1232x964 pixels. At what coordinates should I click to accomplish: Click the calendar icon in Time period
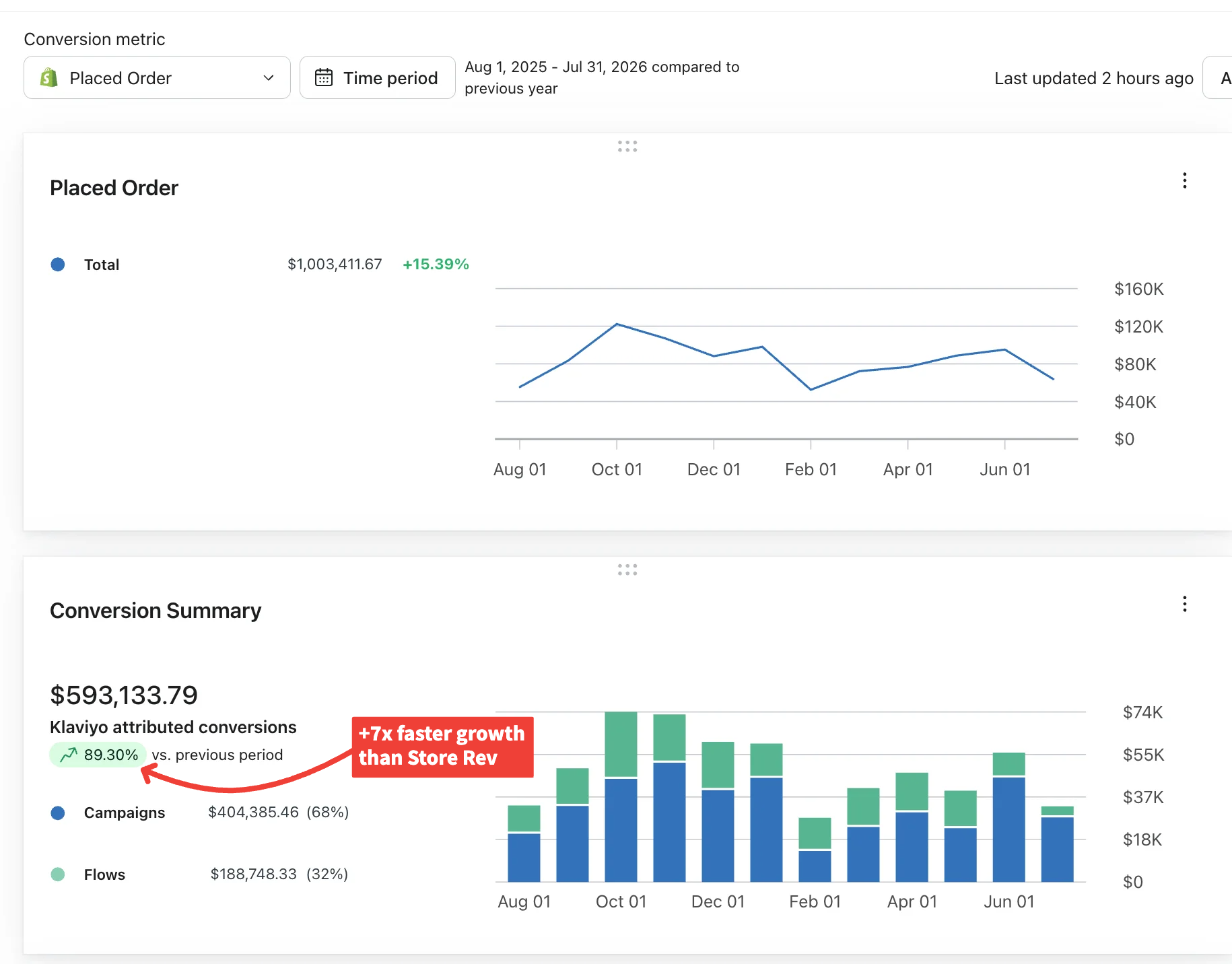[x=324, y=77]
